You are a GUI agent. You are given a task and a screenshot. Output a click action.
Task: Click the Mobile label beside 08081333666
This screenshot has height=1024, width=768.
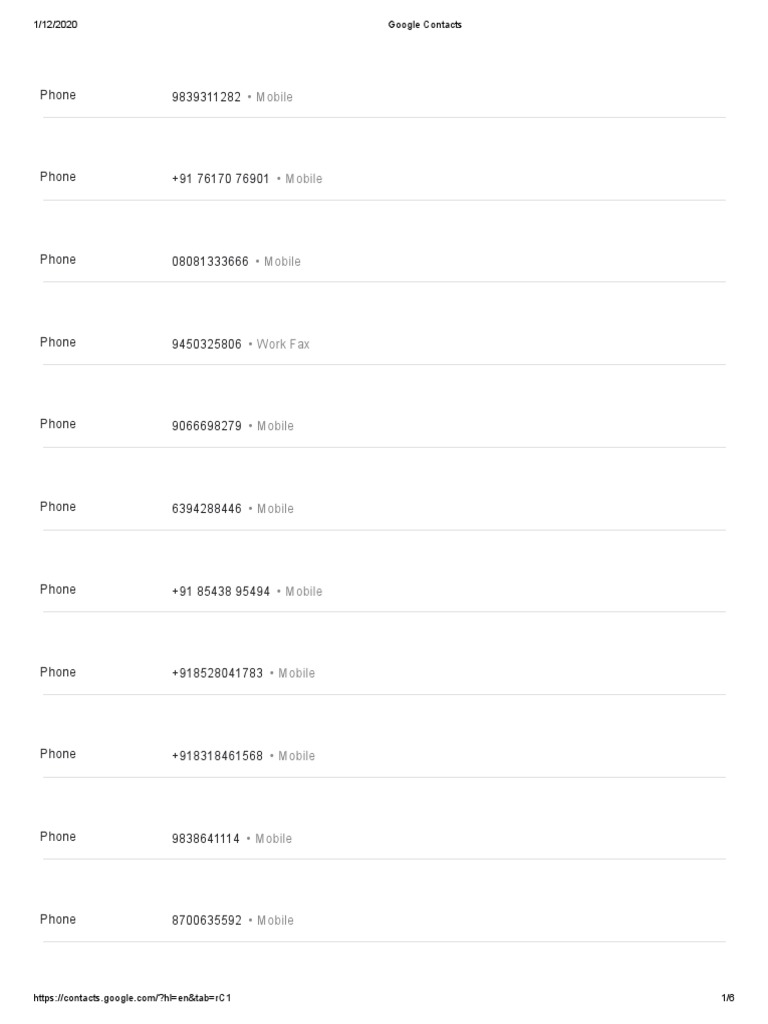[282, 262]
